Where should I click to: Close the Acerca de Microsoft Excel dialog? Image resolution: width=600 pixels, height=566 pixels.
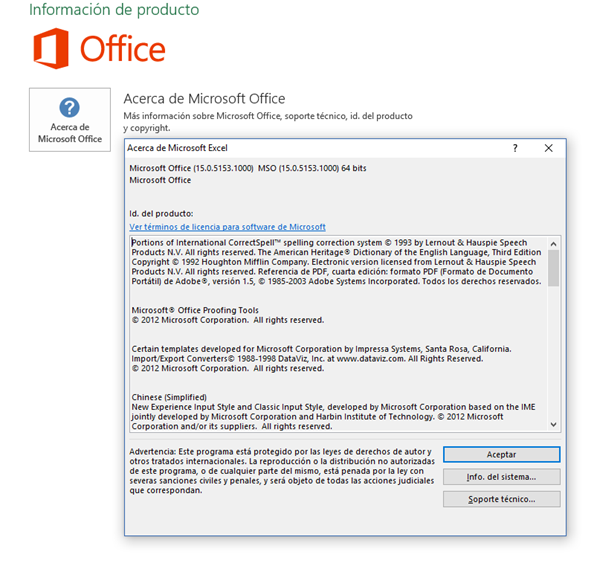(x=548, y=148)
